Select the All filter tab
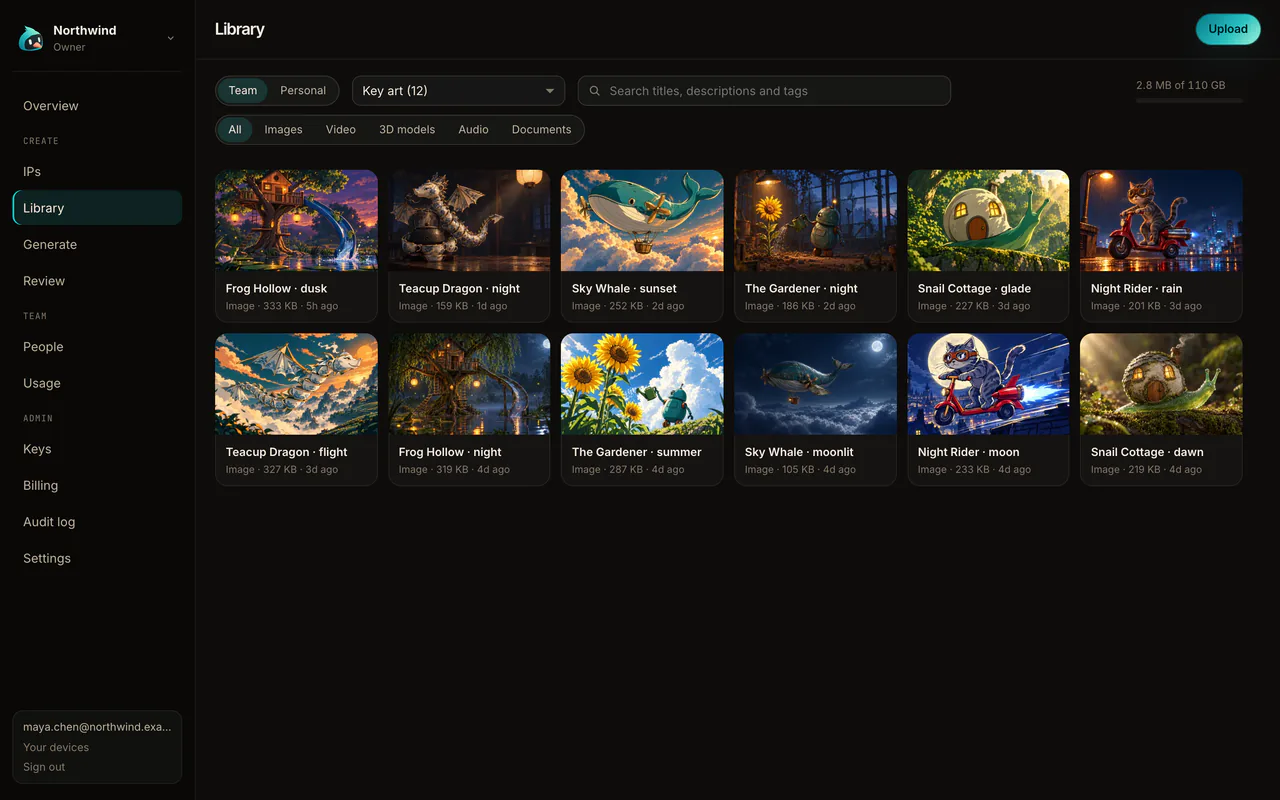 tap(235, 130)
